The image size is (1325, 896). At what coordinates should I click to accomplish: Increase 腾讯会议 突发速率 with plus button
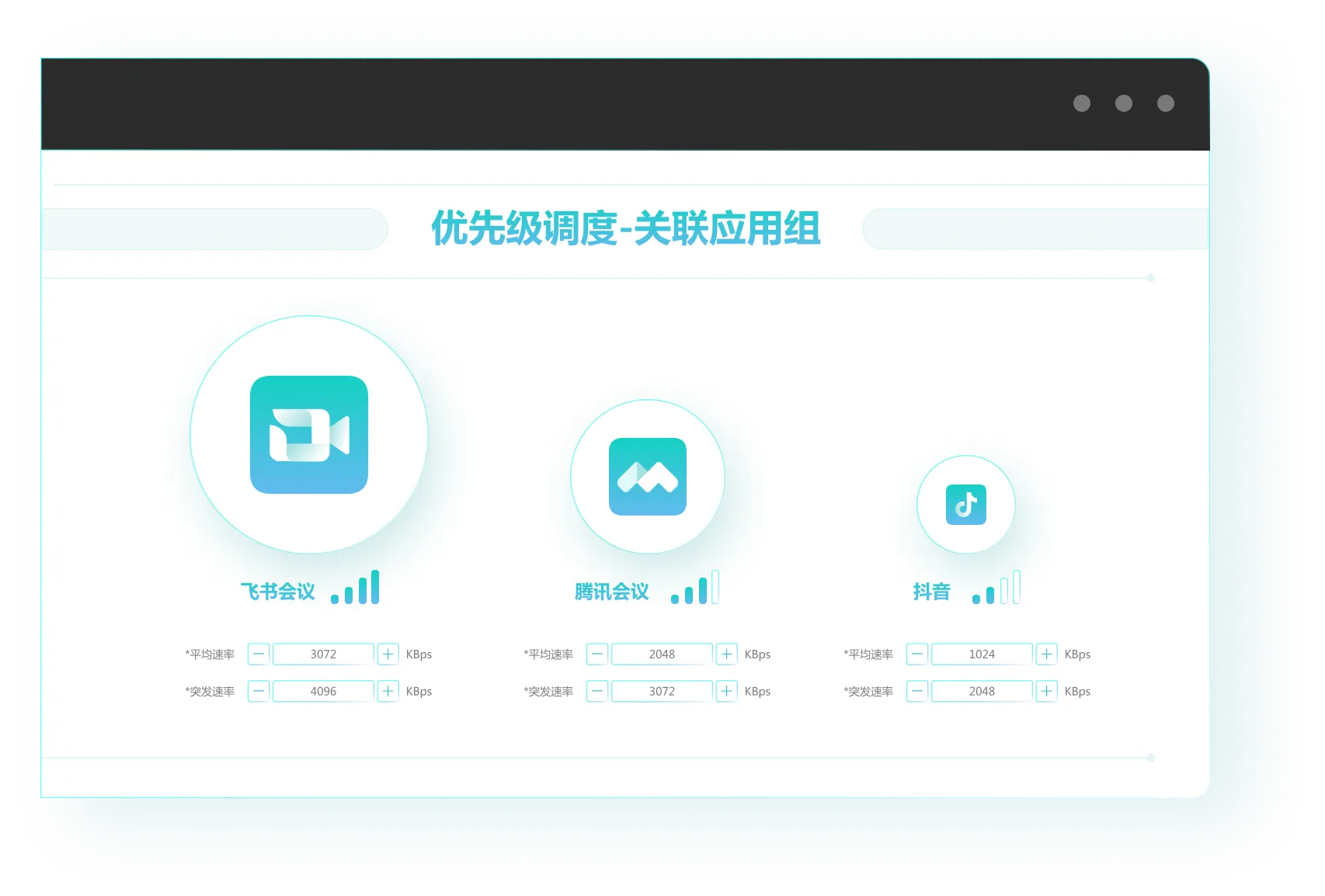coord(727,691)
